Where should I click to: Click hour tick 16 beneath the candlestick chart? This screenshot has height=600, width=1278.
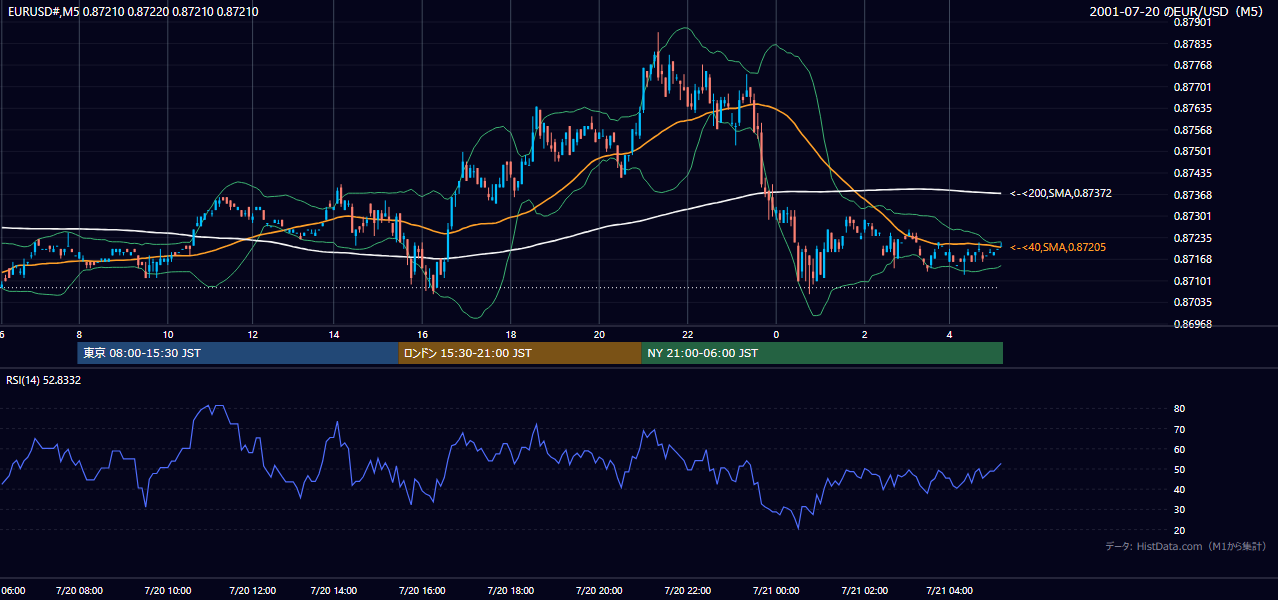coord(423,334)
